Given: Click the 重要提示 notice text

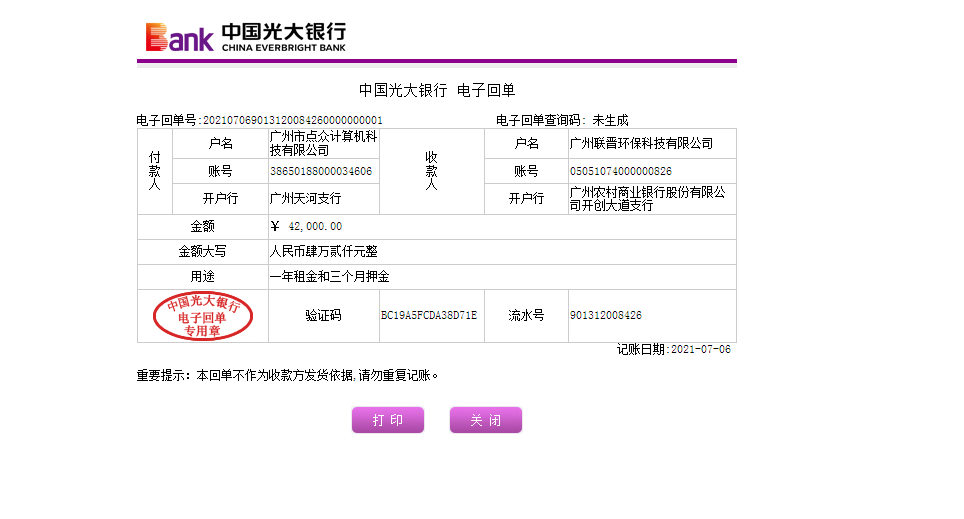Looking at the screenshot, I should coord(288,376).
